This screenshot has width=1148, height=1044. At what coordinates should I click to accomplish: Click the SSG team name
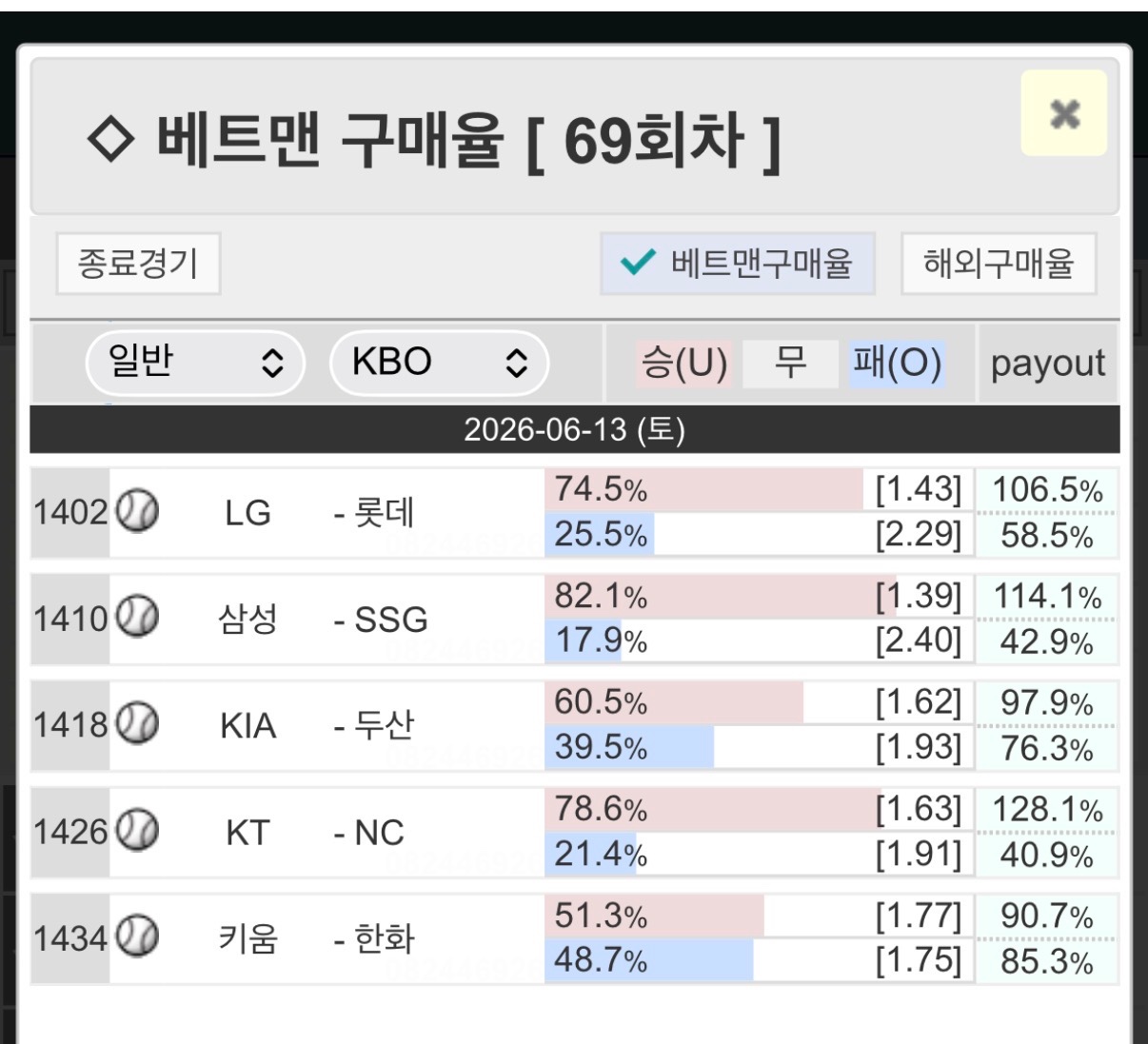coord(391,620)
